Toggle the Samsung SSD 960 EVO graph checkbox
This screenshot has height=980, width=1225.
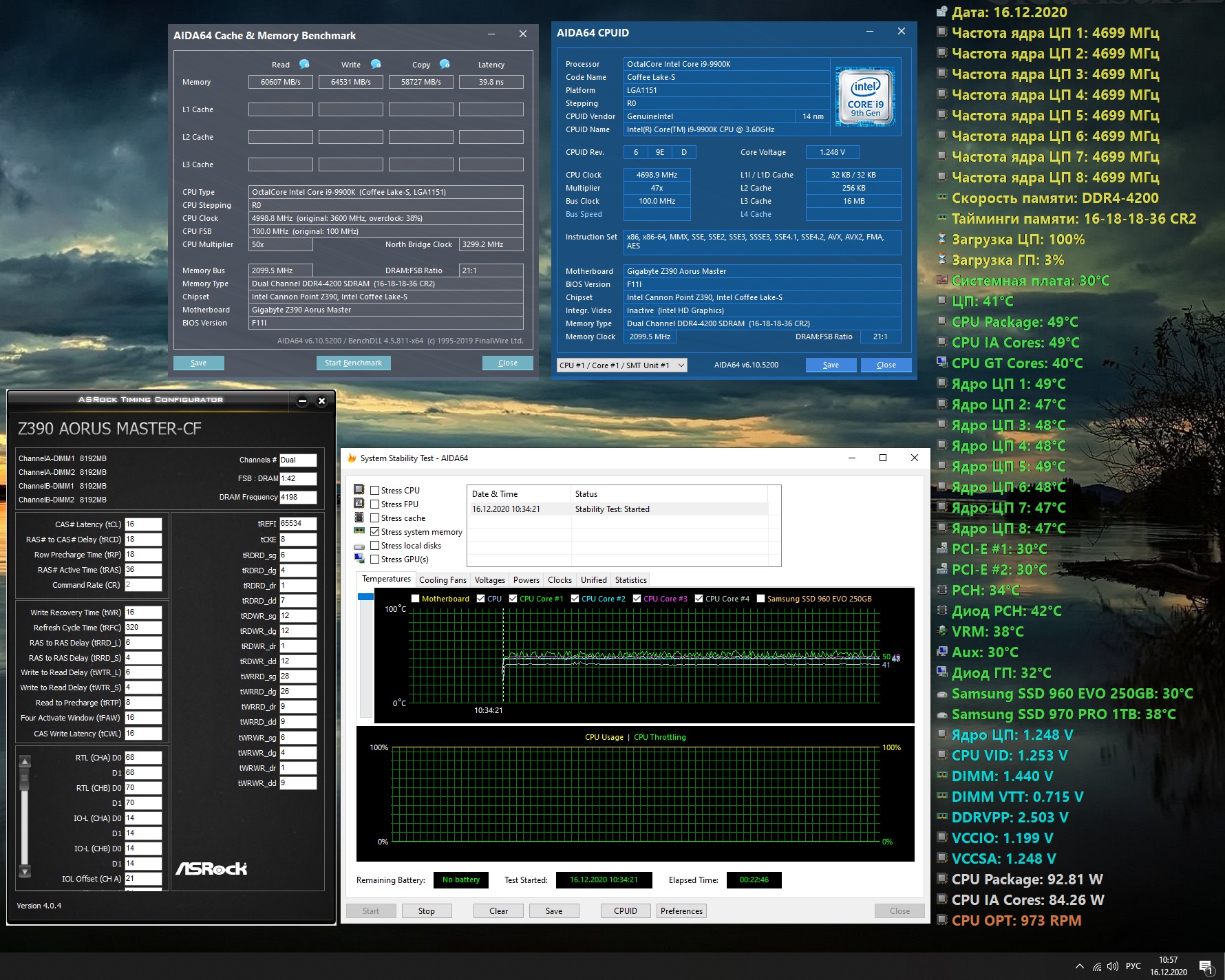point(760,599)
